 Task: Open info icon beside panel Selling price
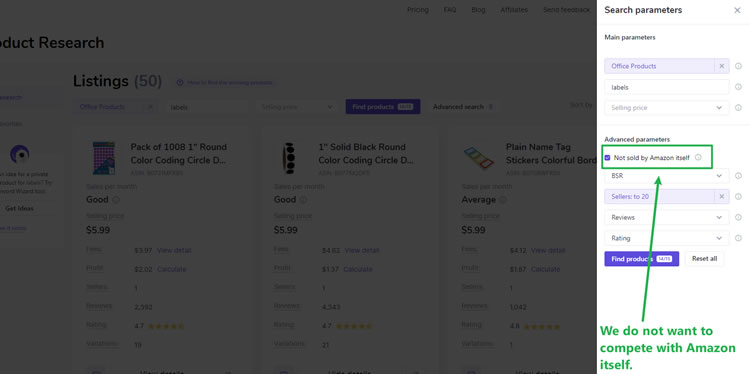tap(738, 108)
